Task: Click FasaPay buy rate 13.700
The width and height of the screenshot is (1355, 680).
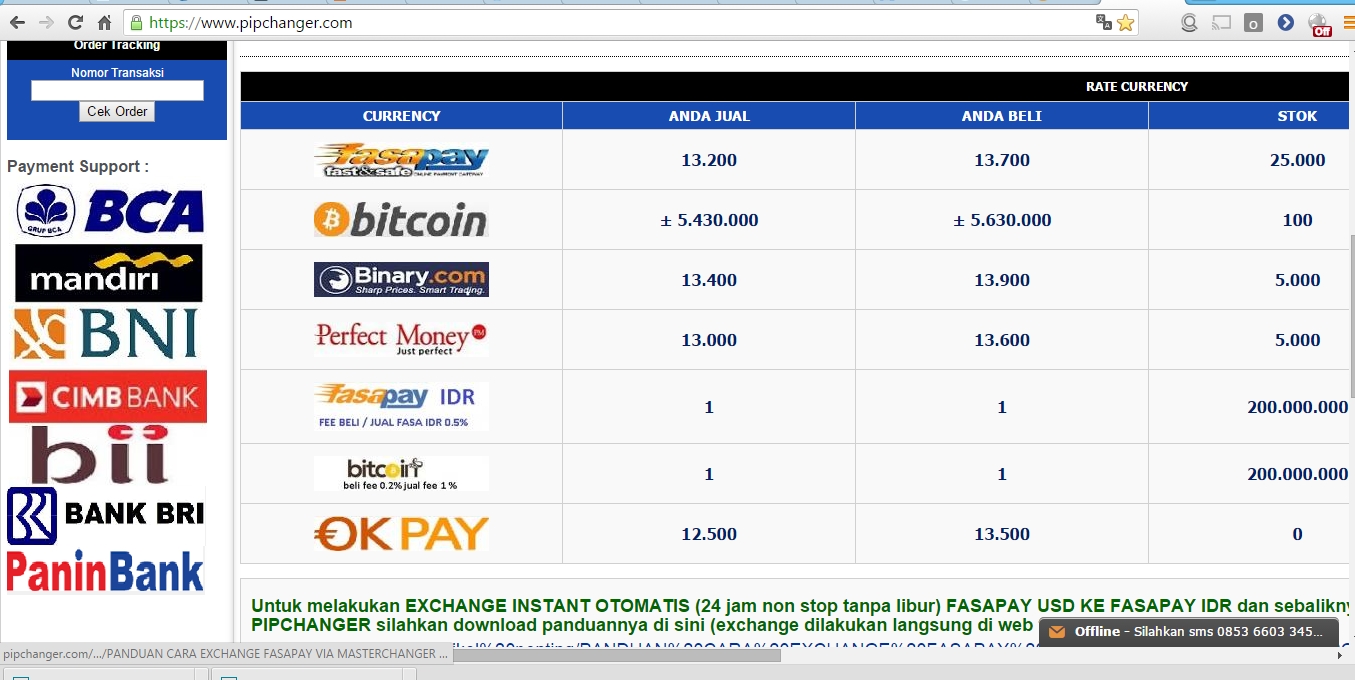Action: point(1002,160)
